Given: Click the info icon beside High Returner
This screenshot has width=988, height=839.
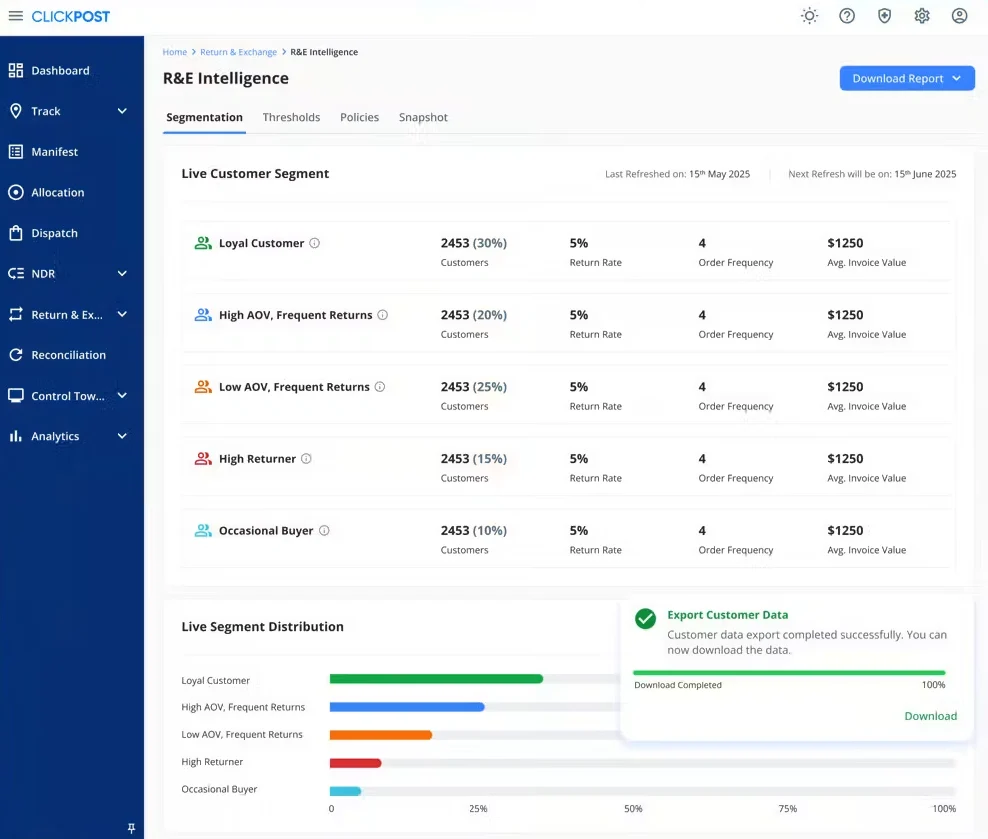Looking at the screenshot, I should click(x=306, y=459).
